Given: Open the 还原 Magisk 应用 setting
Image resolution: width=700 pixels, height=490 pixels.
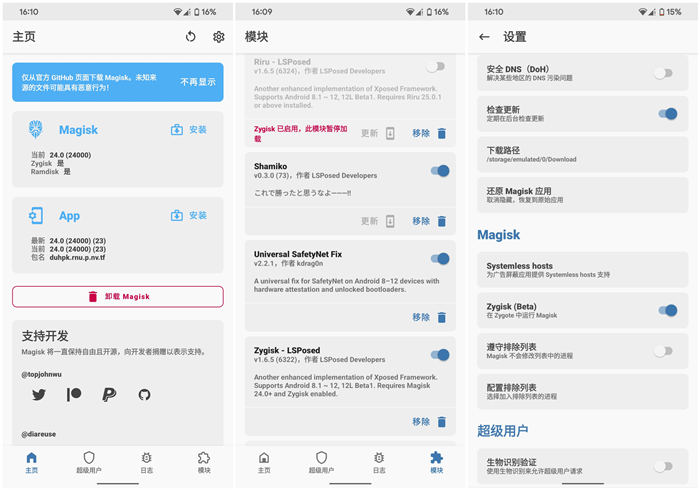Looking at the screenshot, I should tap(583, 195).
